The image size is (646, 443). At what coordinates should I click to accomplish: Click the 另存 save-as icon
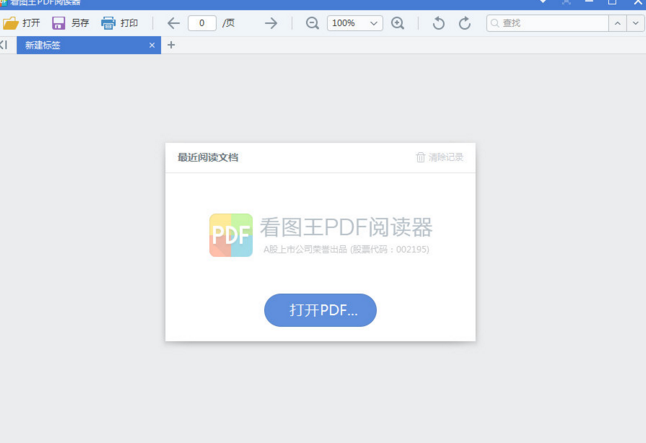click(58, 23)
